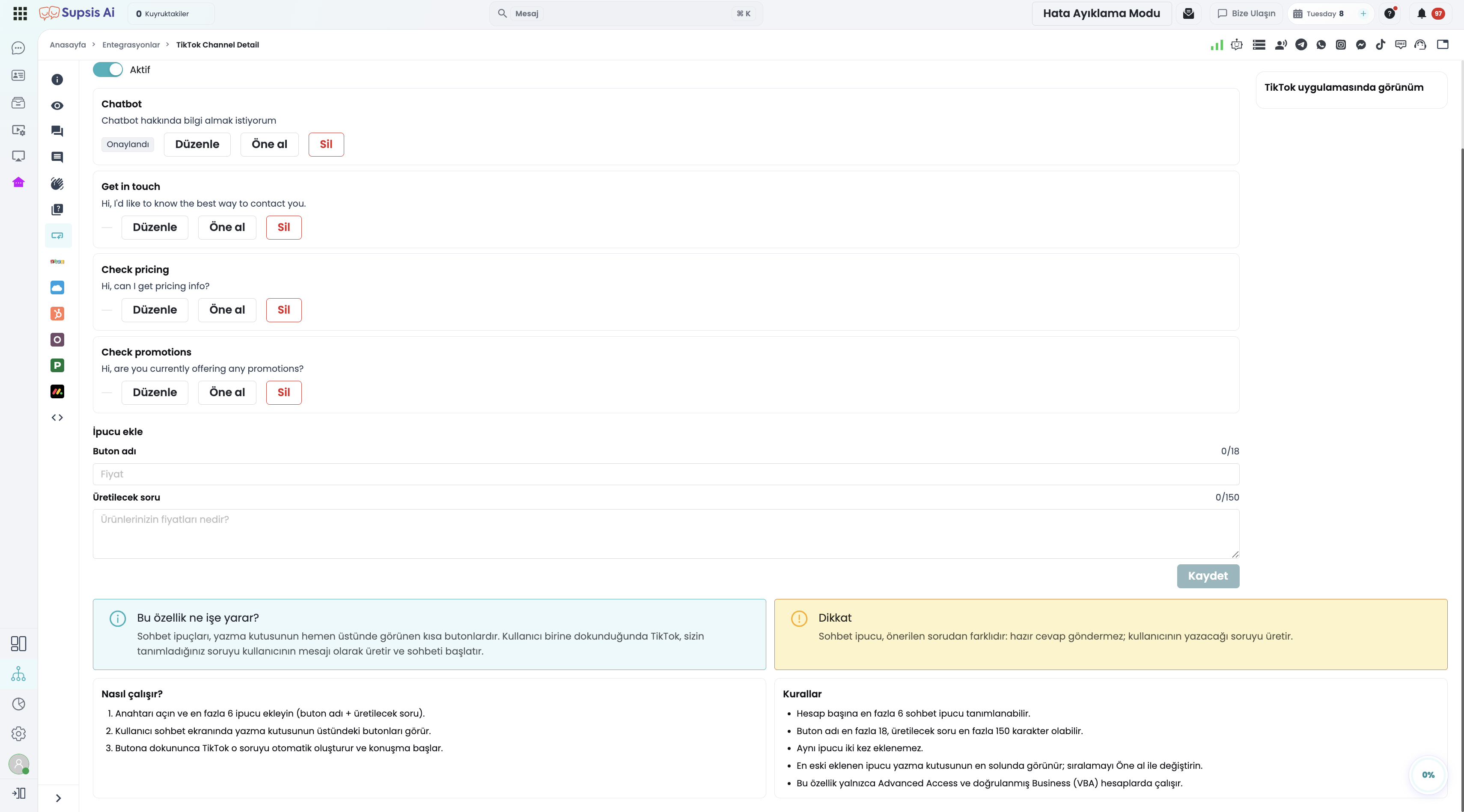Image resolution: width=1464 pixels, height=812 pixels.
Task: Open the settings gear in sidebar
Action: (x=18, y=734)
